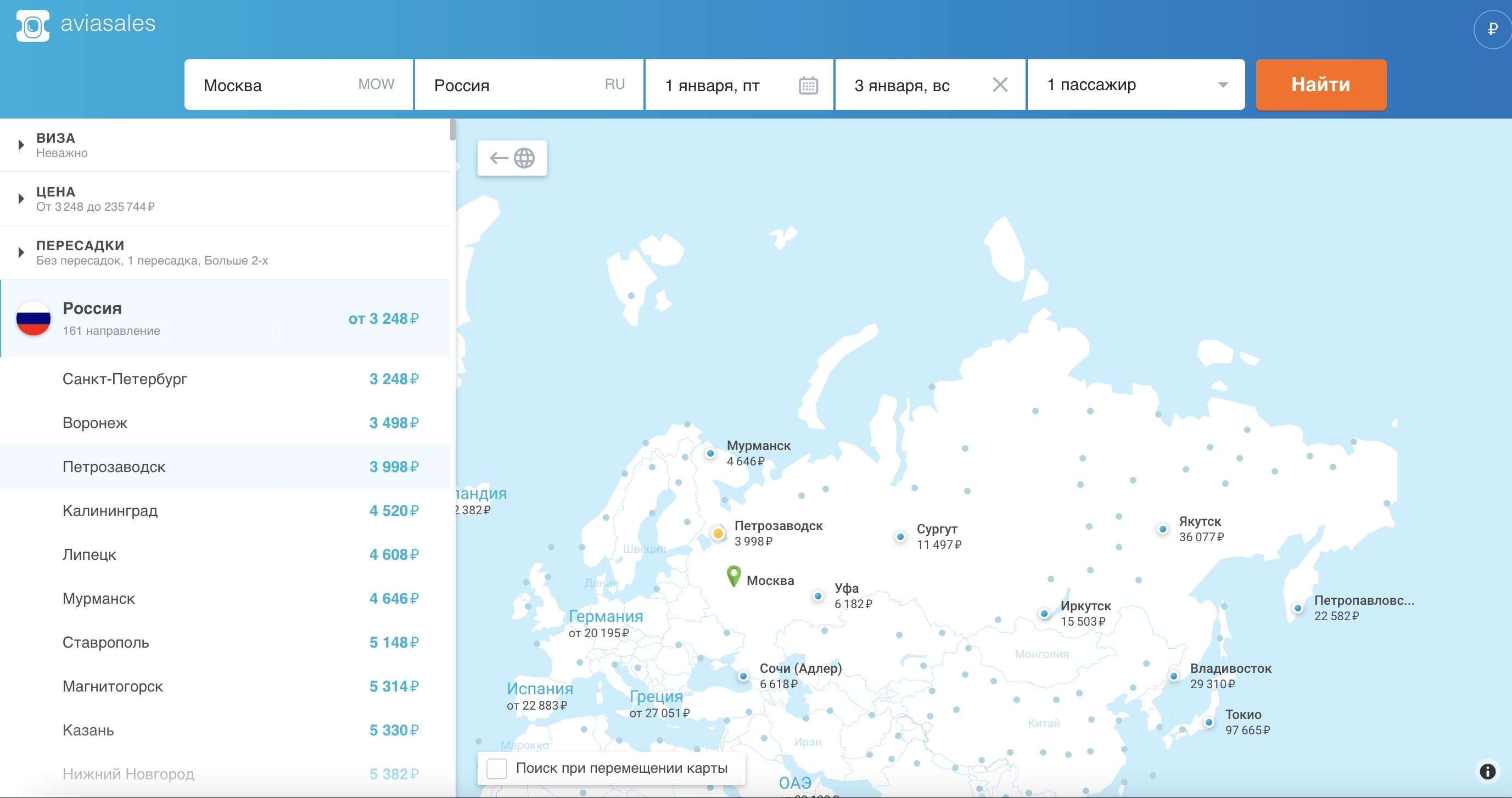Choose Калининград from the destinations list
The image size is (1512, 798).
[110, 510]
